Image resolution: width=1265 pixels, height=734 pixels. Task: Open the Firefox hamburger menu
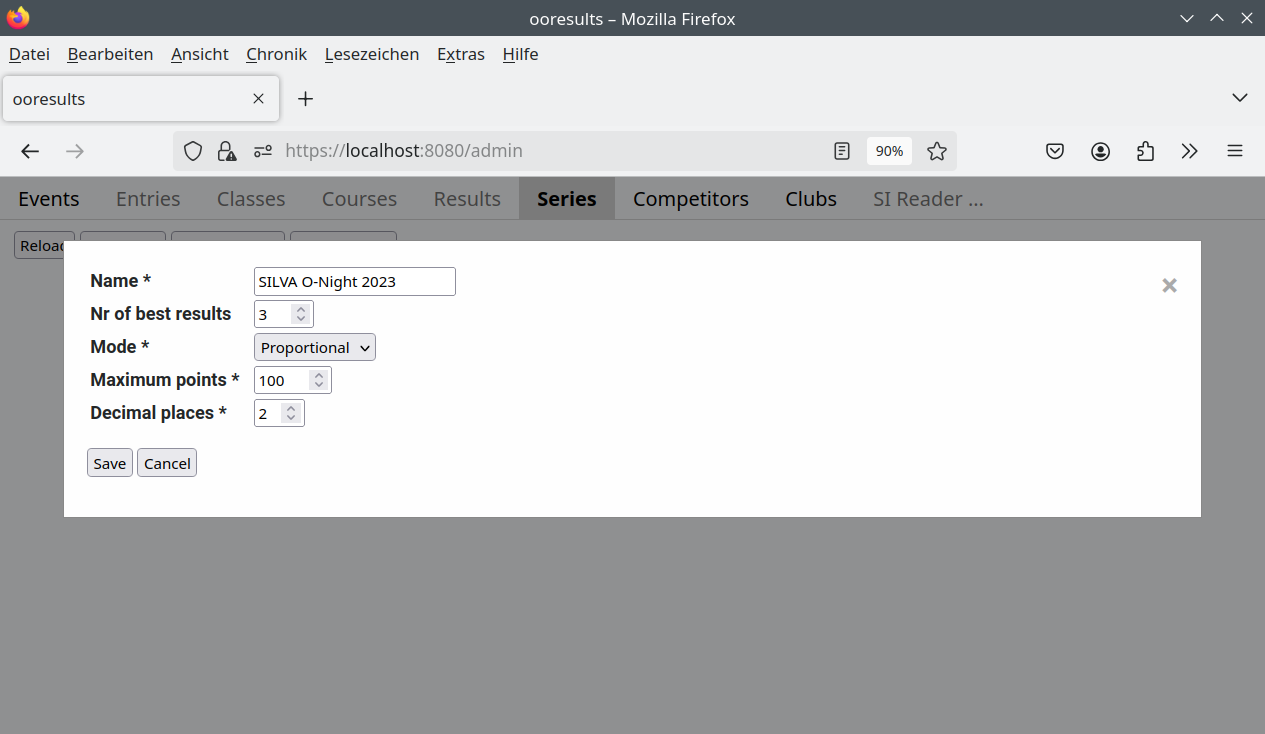click(x=1235, y=151)
